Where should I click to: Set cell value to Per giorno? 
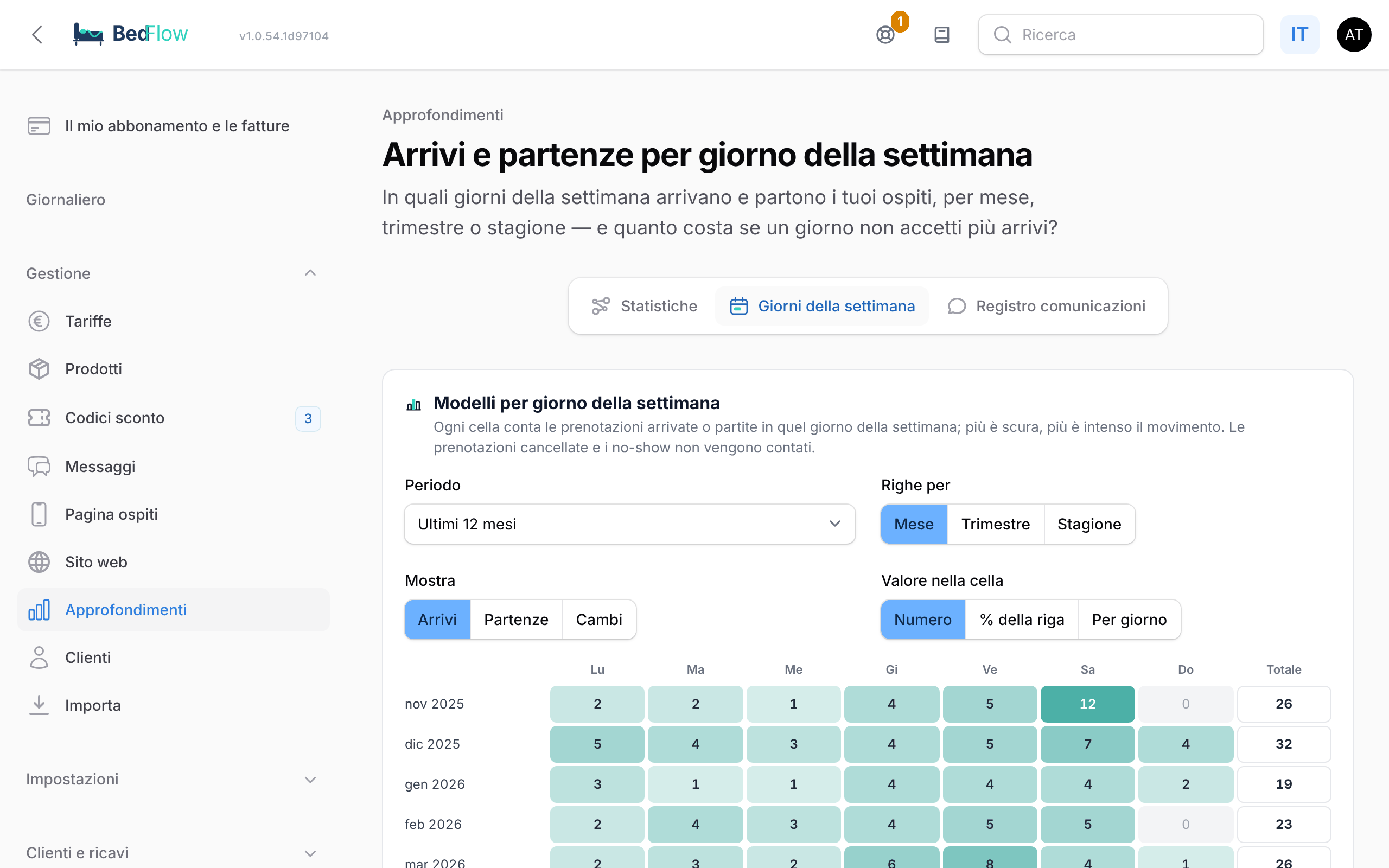(x=1129, y=620)
